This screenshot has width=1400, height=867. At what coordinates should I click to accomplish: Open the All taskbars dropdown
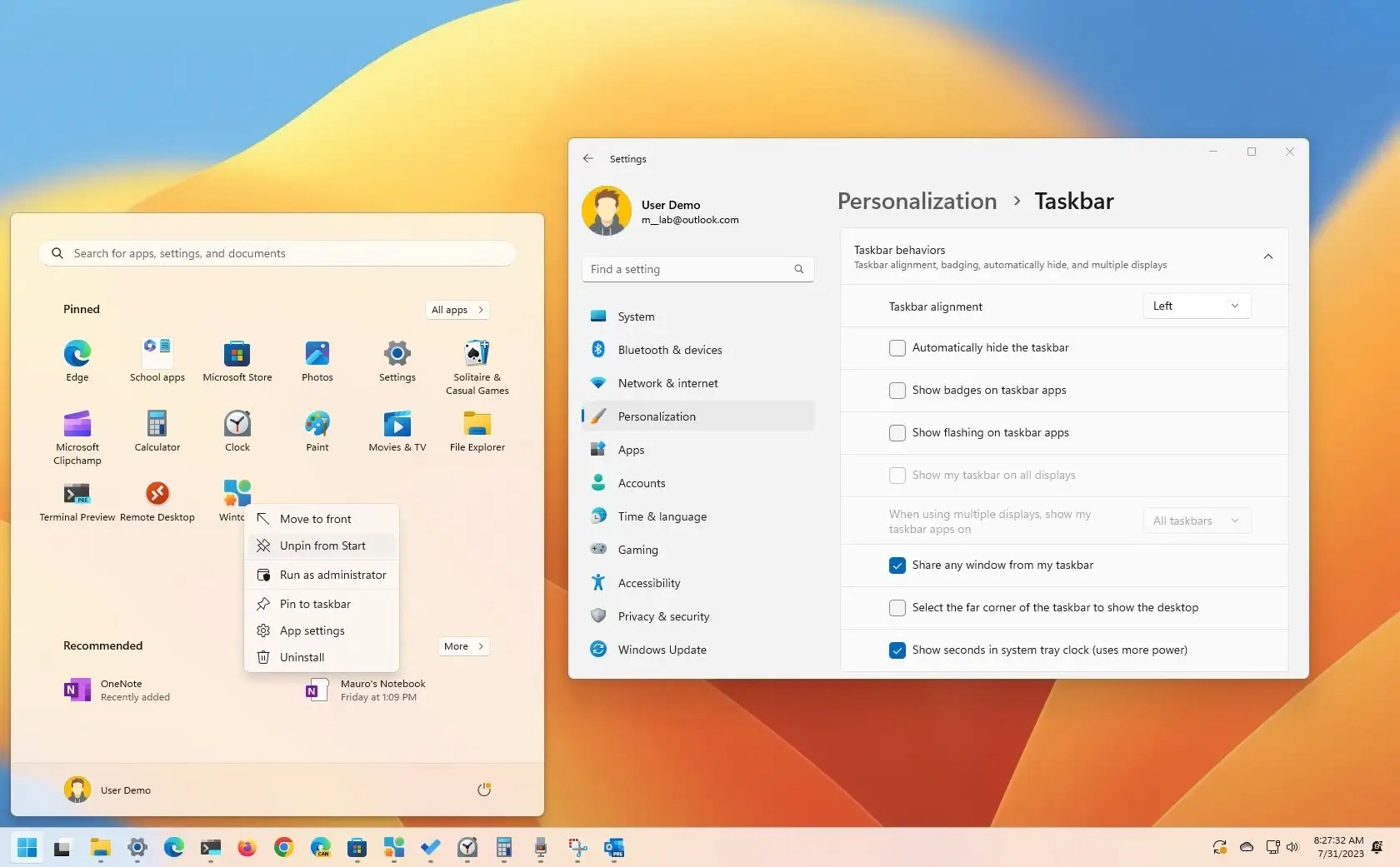pos(1196,521)
